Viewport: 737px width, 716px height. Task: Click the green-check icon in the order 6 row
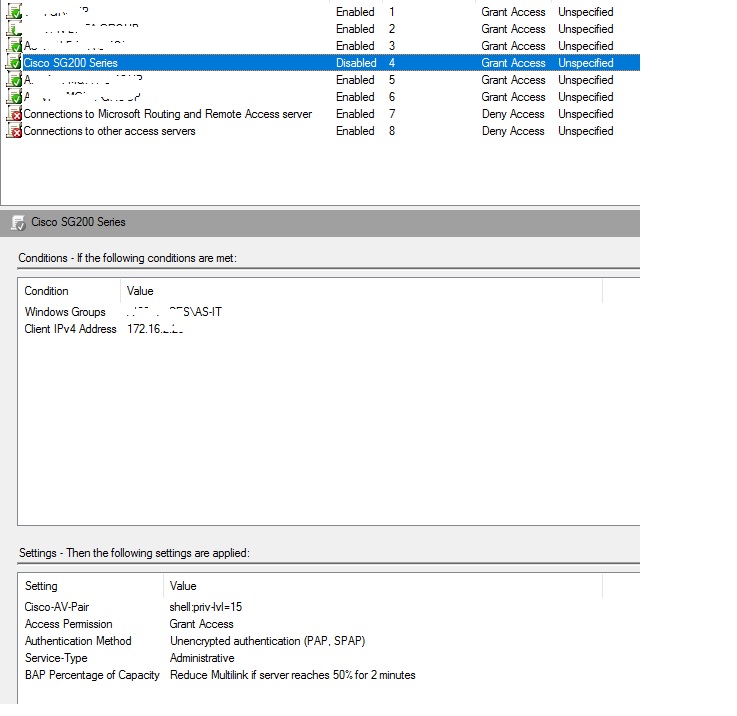(14, 97)
